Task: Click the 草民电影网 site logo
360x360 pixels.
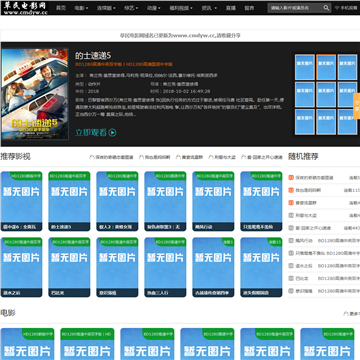Action: pos(25,8)
